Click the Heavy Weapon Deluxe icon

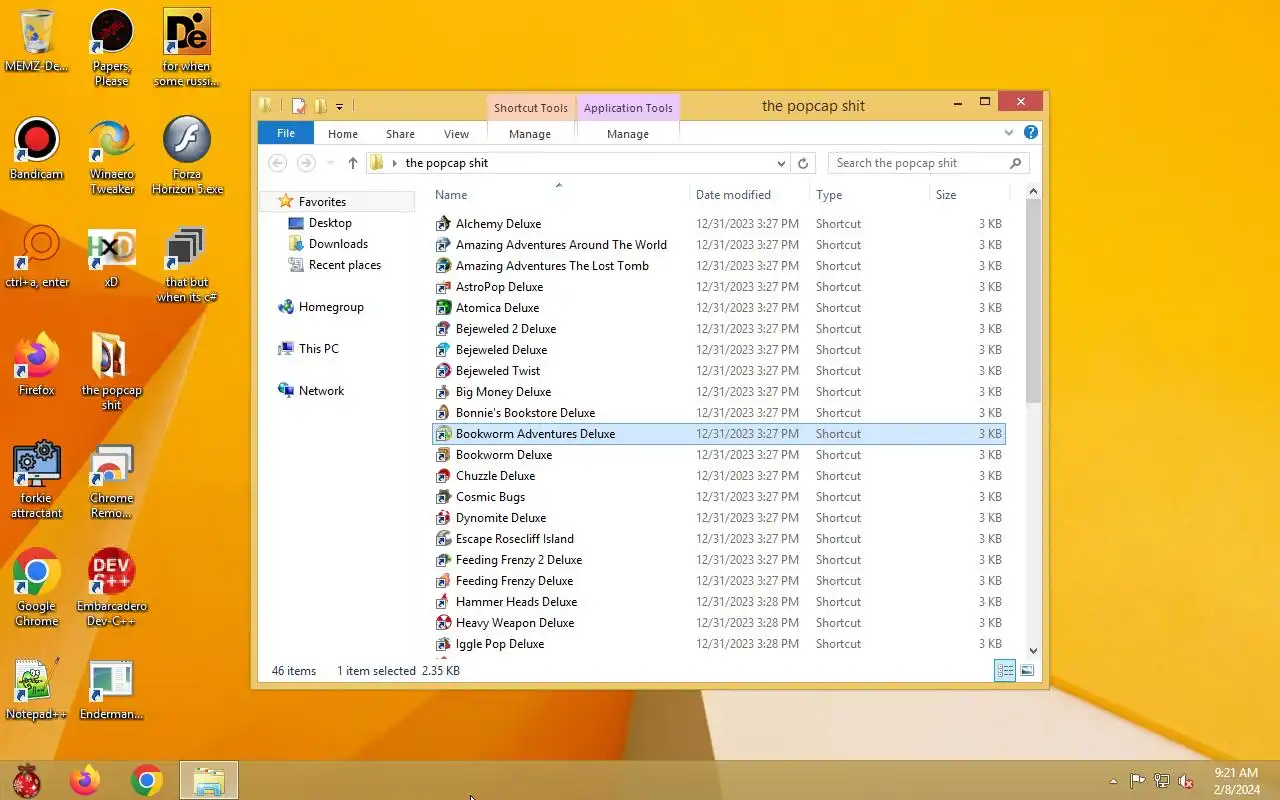point(443,623)
